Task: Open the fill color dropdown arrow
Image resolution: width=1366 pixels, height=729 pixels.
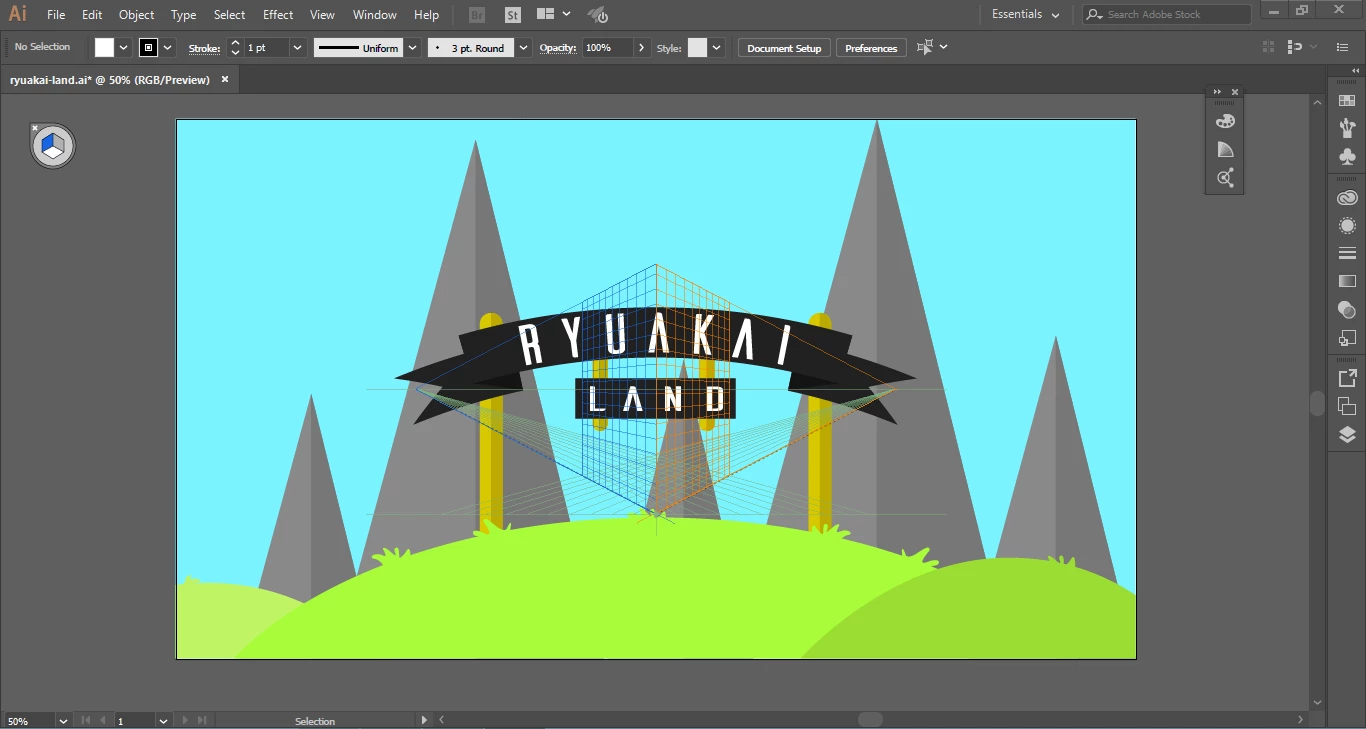Action: (124, 47)
